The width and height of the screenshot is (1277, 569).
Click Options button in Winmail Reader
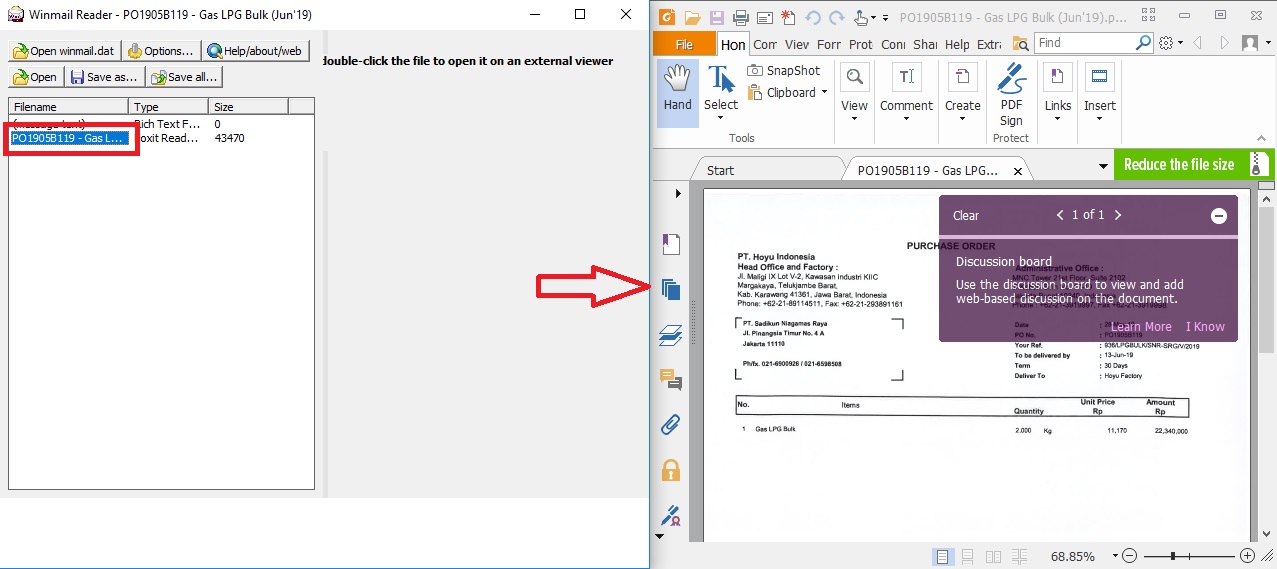coord(160,51)
